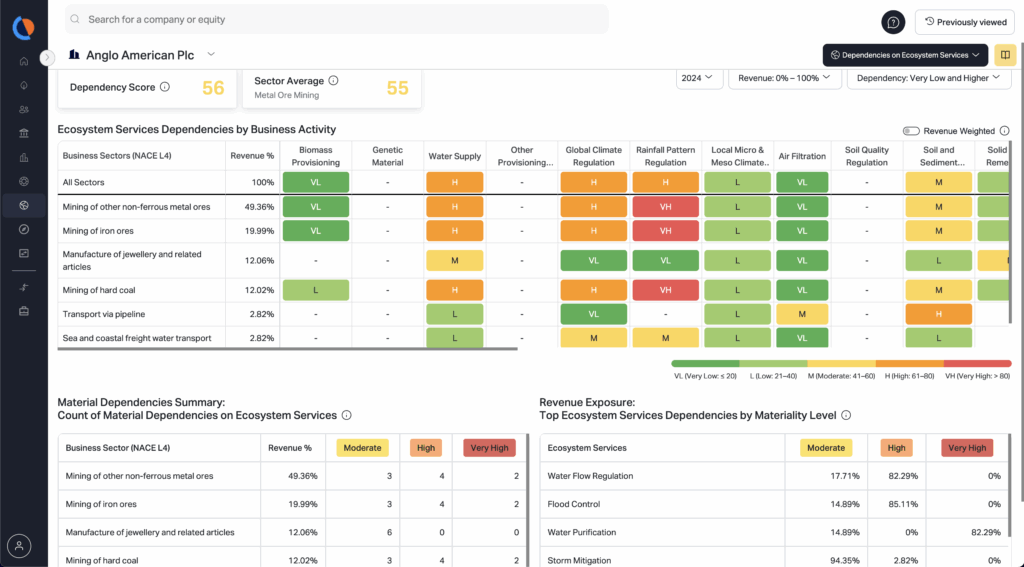1024x567 pixels.
Task: Click info icon beside Sector Average
Action: (334, 81)
